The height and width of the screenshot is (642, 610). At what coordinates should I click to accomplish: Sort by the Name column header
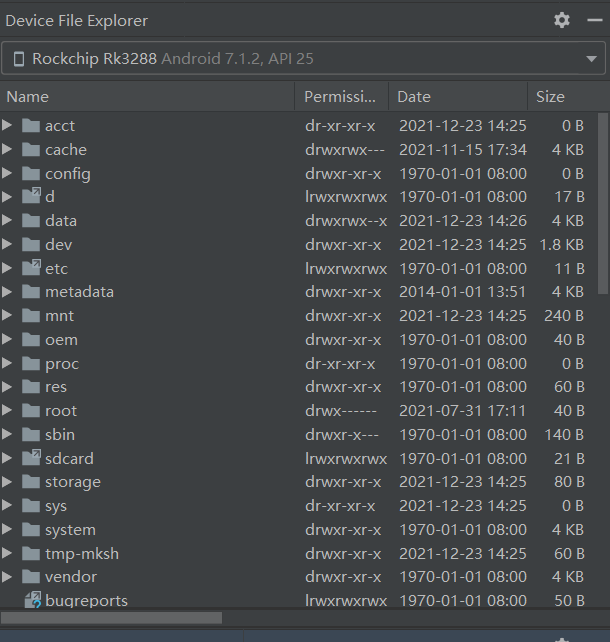point(147,97)
